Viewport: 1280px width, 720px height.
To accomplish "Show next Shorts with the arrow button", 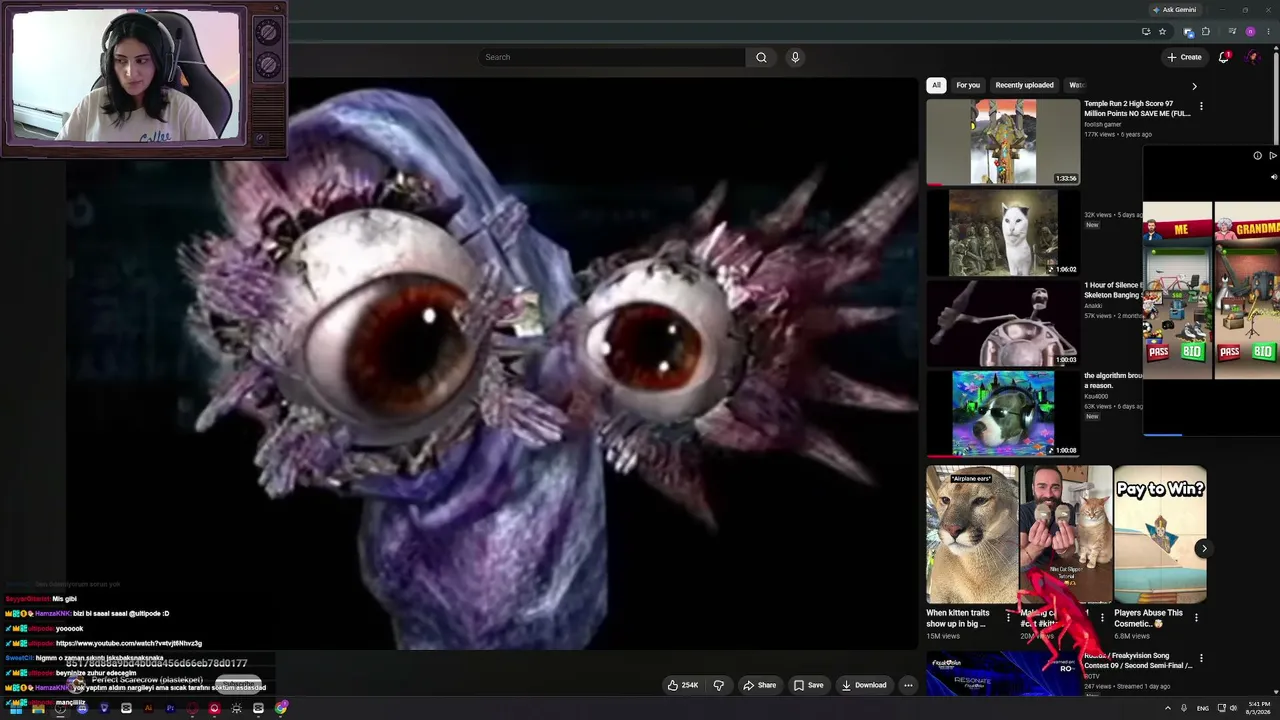I will coord(1204,548).
